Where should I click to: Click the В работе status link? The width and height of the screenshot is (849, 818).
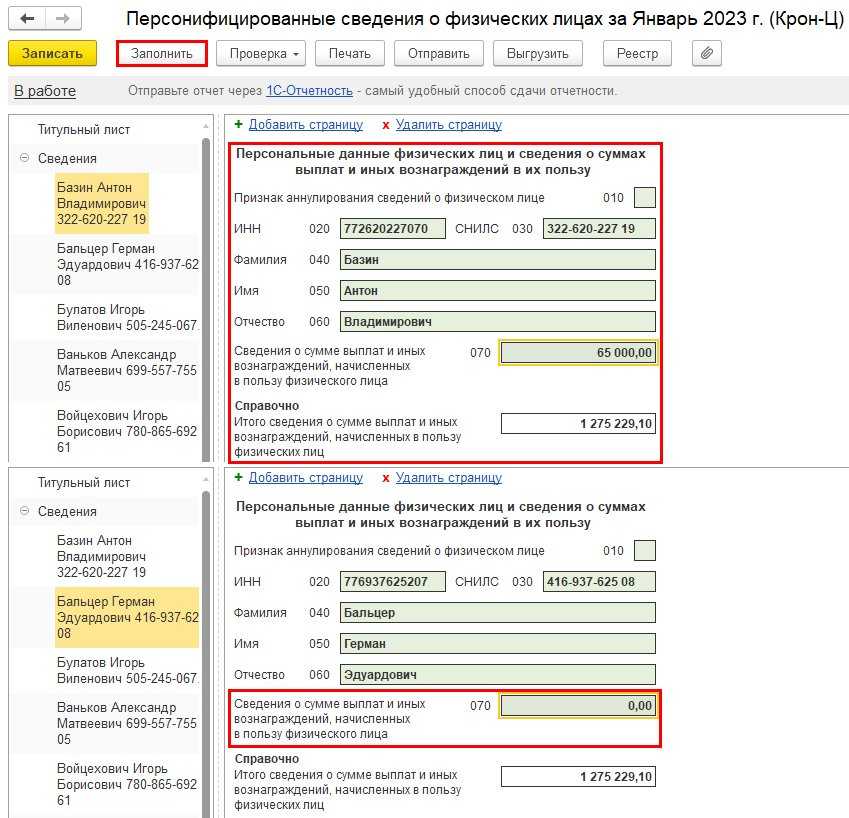point(45,91)
